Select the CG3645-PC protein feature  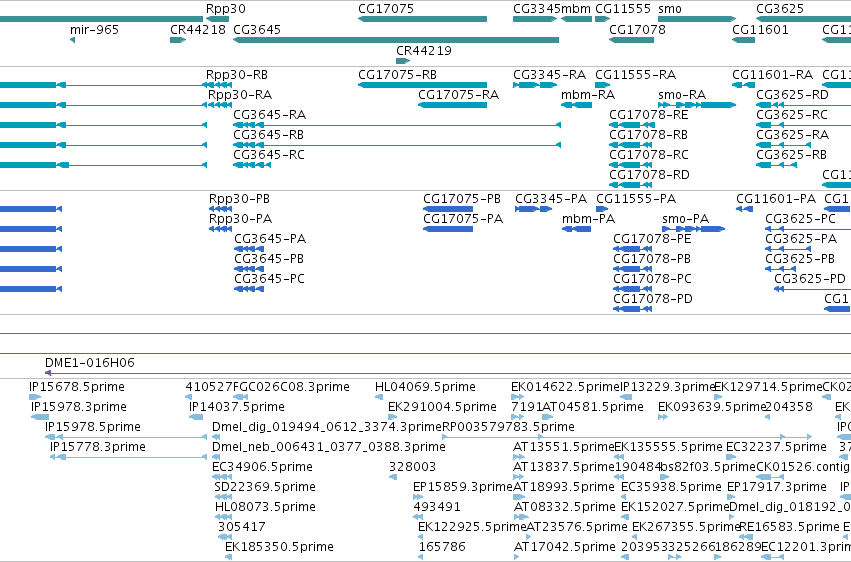(249, 289)
